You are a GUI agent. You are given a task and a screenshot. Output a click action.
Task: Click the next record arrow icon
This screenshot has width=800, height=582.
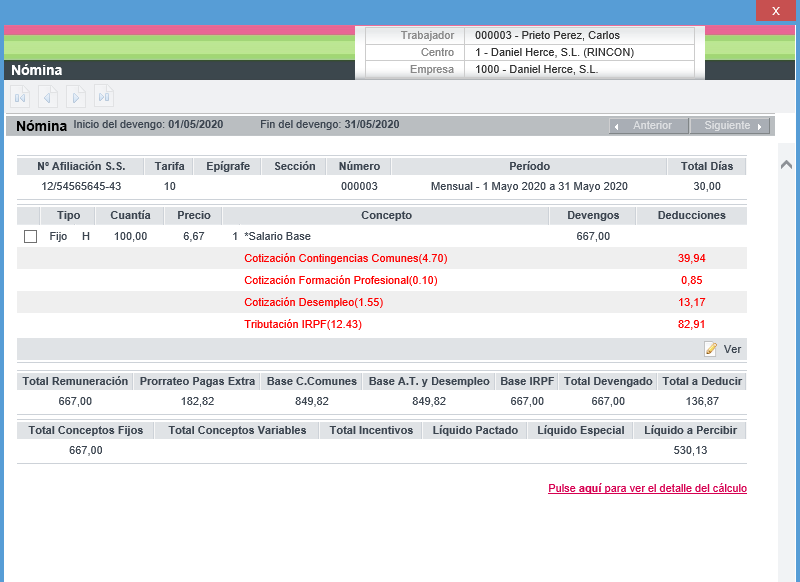76,97
